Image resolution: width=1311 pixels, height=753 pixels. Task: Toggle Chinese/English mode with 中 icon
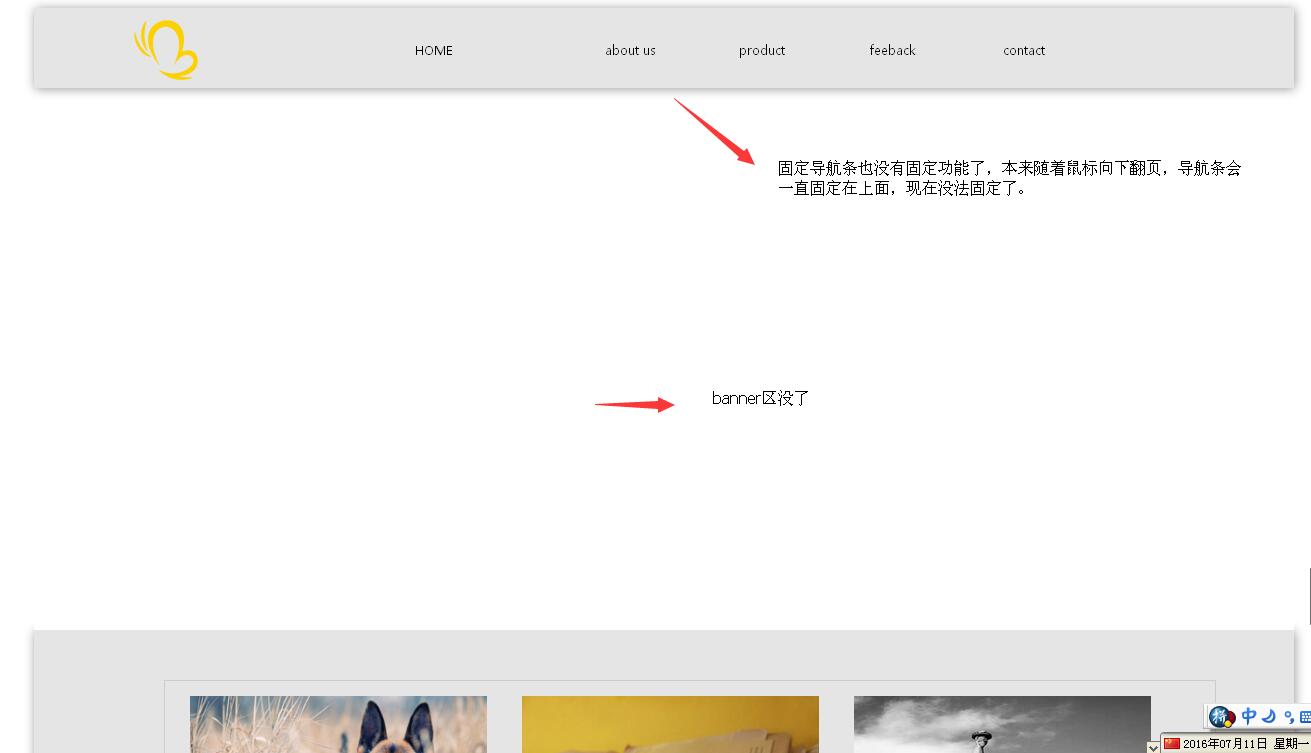click(x=1249, y=716)
